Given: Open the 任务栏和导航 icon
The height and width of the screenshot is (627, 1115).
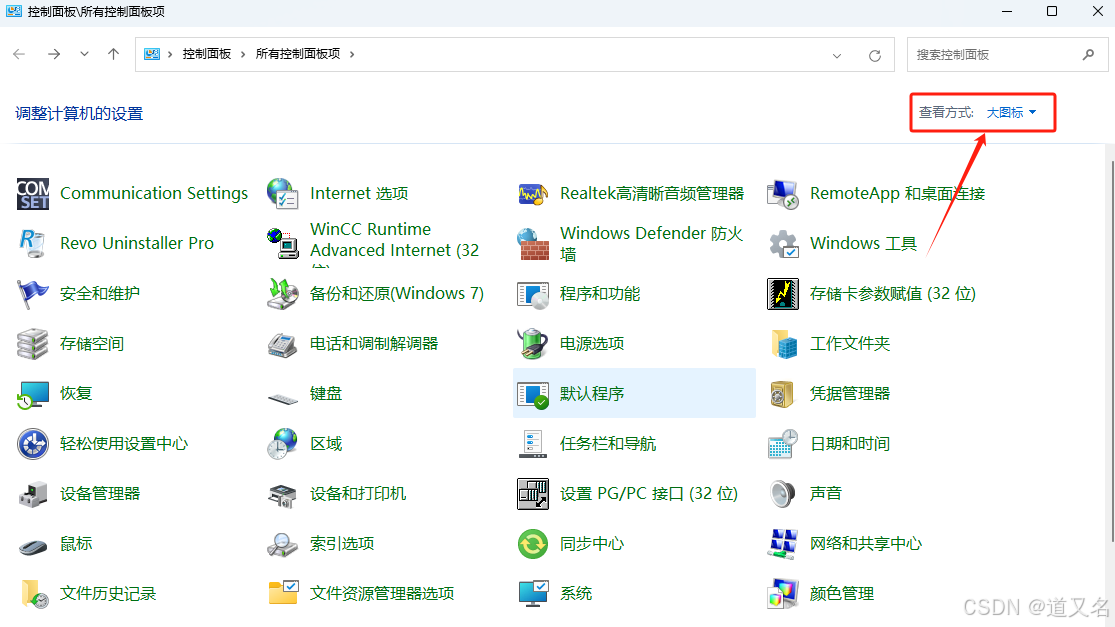Looking at the screenshot, I should tap(533, 444).
